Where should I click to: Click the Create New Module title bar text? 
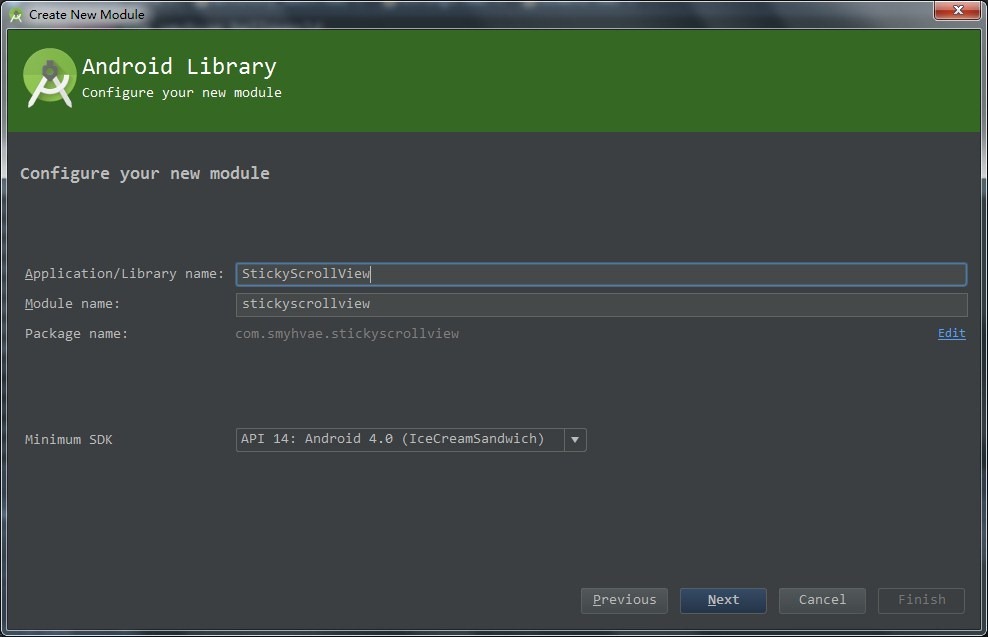click(x=86, y=14)
